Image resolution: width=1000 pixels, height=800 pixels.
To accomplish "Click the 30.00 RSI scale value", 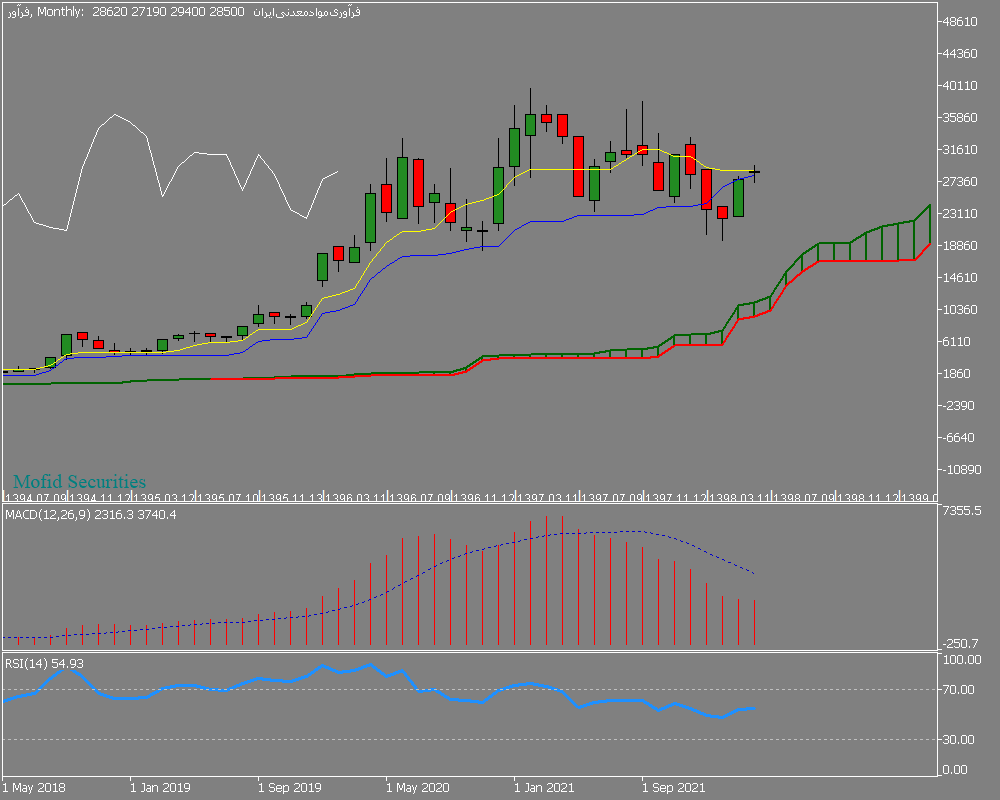I will (959, 739).
